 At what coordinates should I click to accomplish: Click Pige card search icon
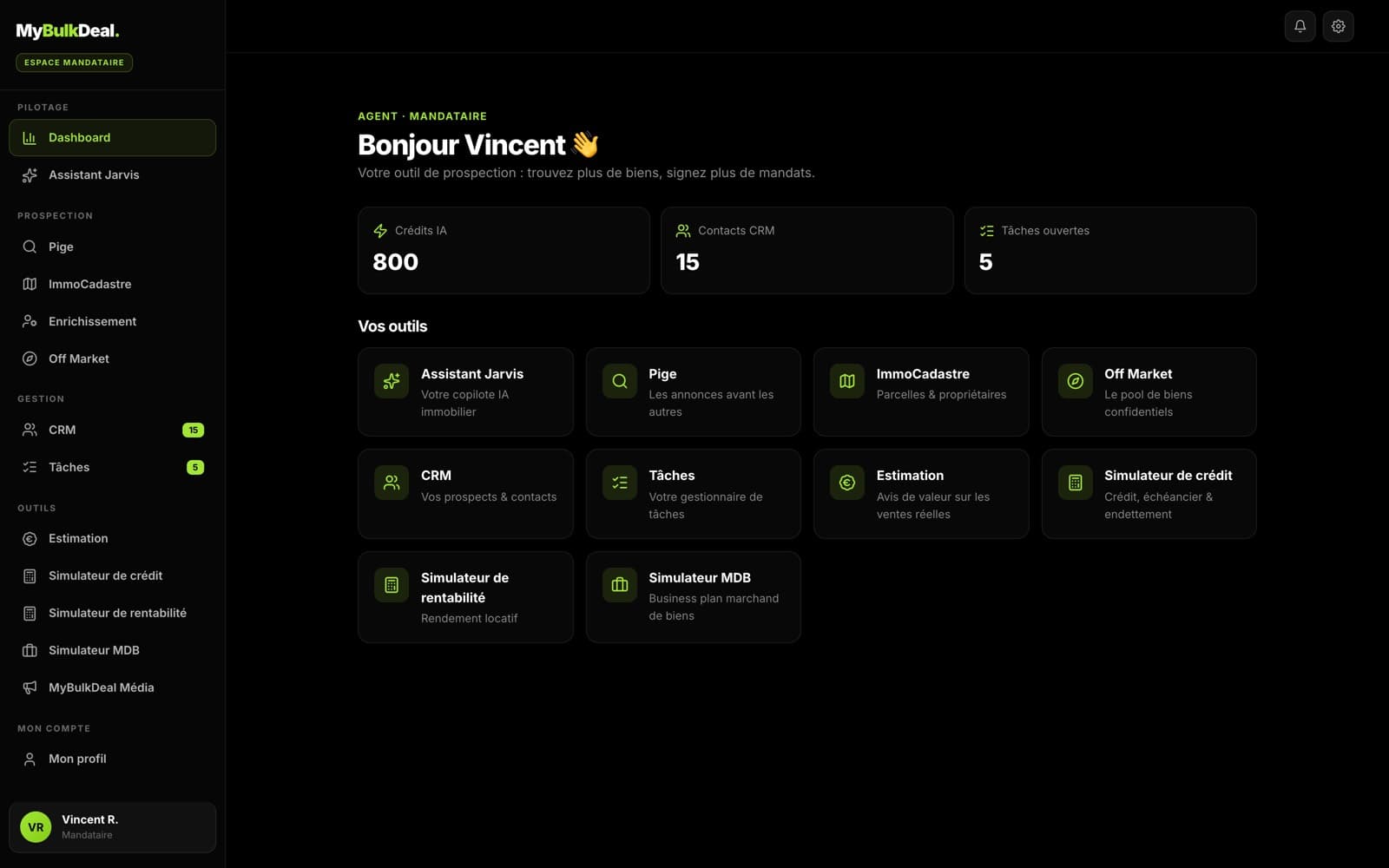pos(620,381)
